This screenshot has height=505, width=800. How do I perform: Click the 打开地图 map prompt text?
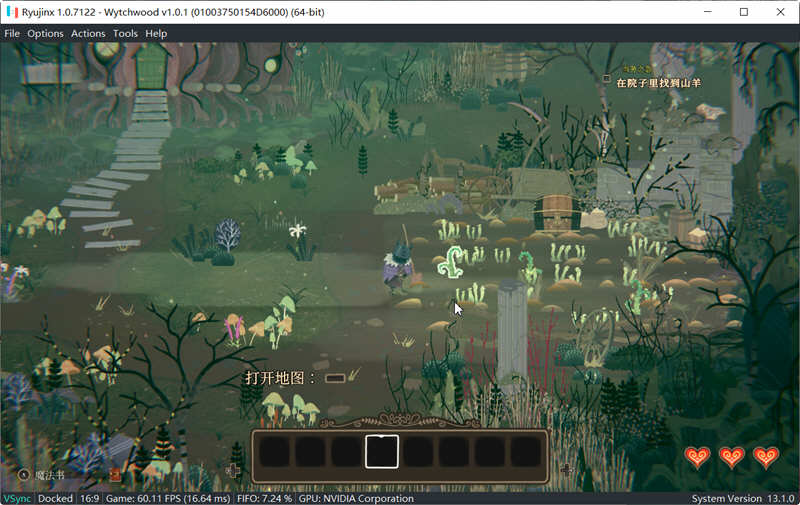[281, 378]
